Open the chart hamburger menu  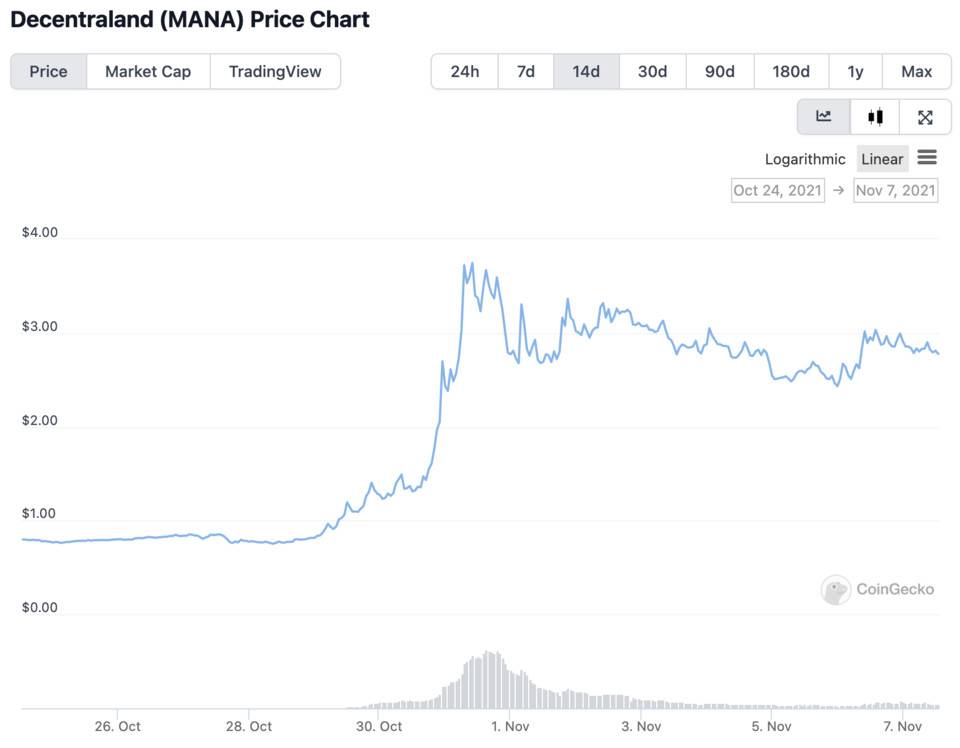(927, 157)
